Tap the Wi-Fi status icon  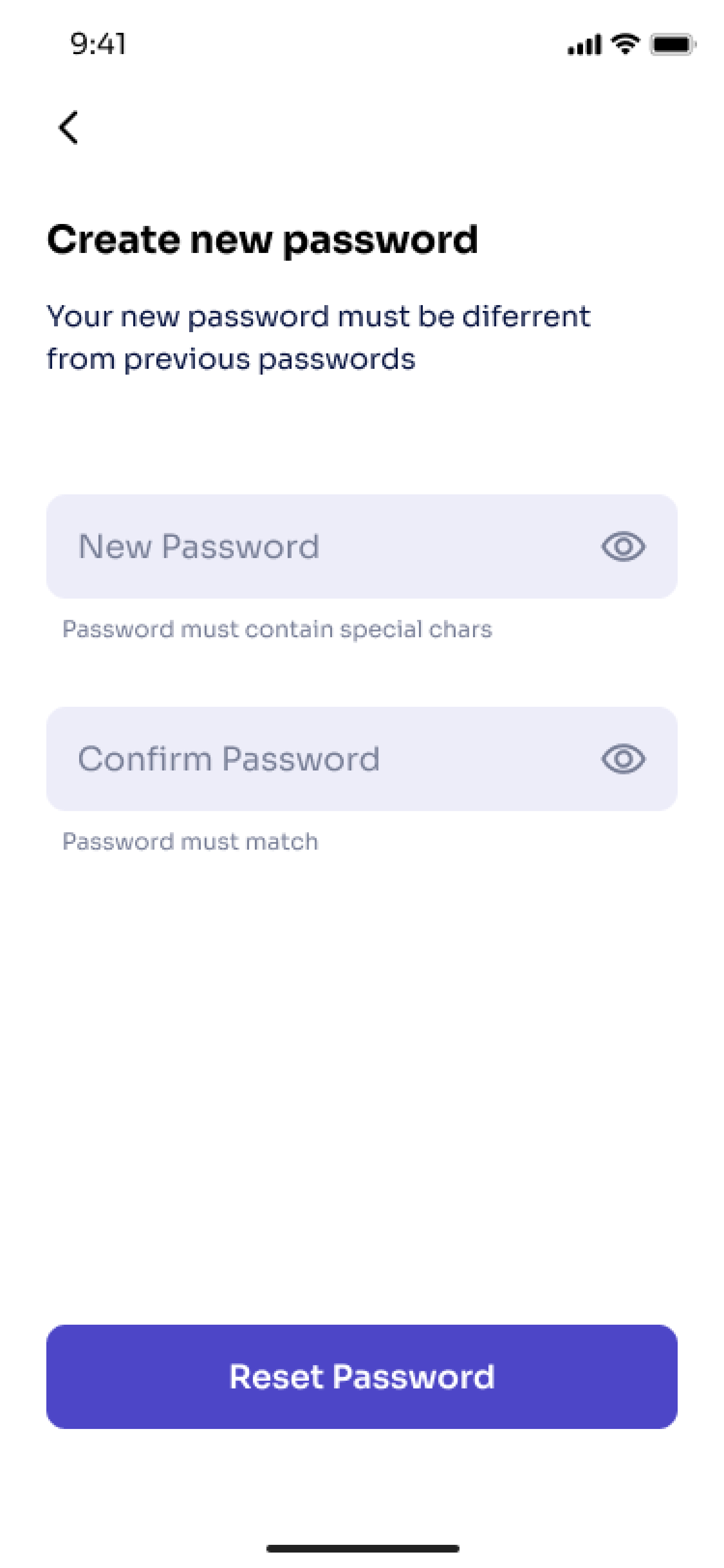click(625, 44)
